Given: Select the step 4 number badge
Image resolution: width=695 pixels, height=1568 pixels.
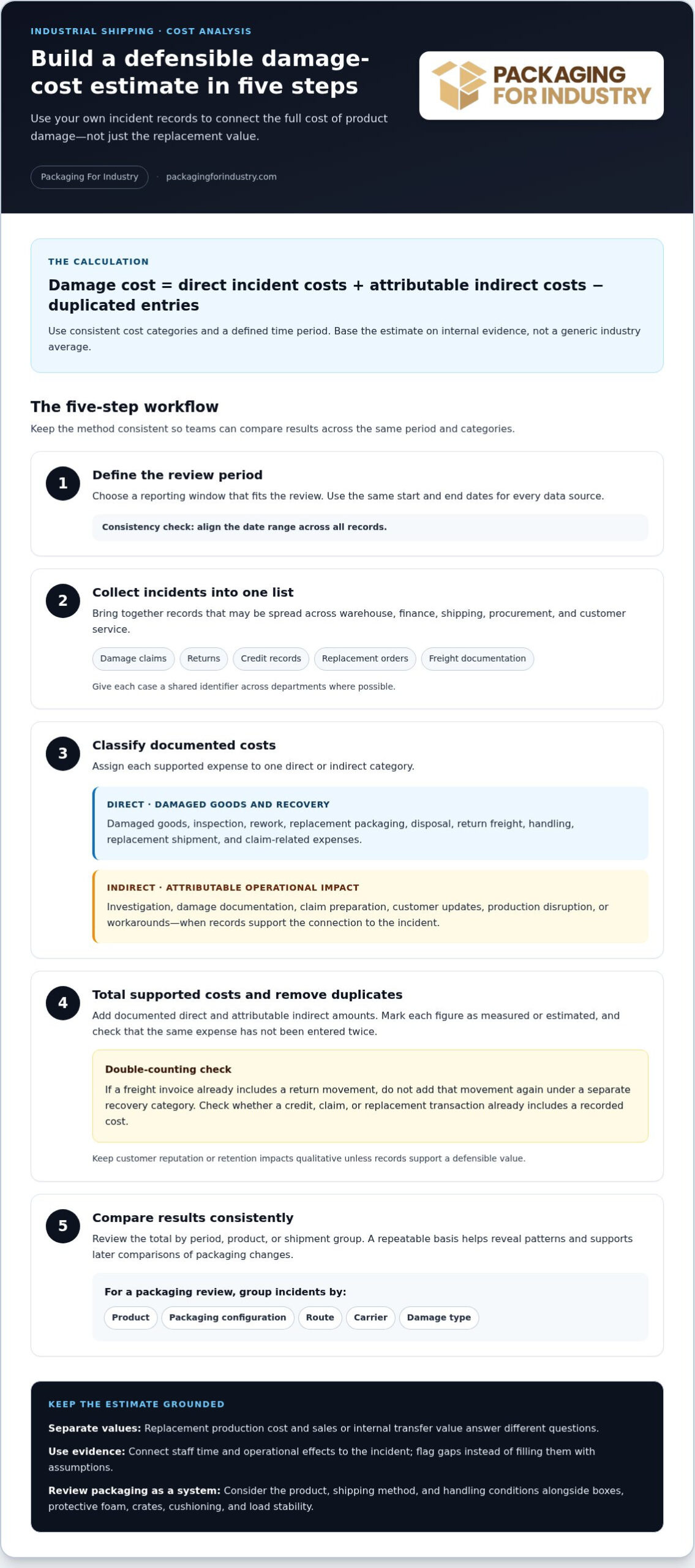Looking at the screenshot, I should tap(63, 1003).
